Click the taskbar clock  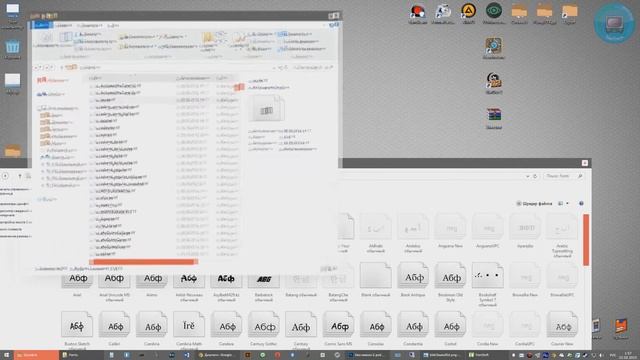coord(627,355)
